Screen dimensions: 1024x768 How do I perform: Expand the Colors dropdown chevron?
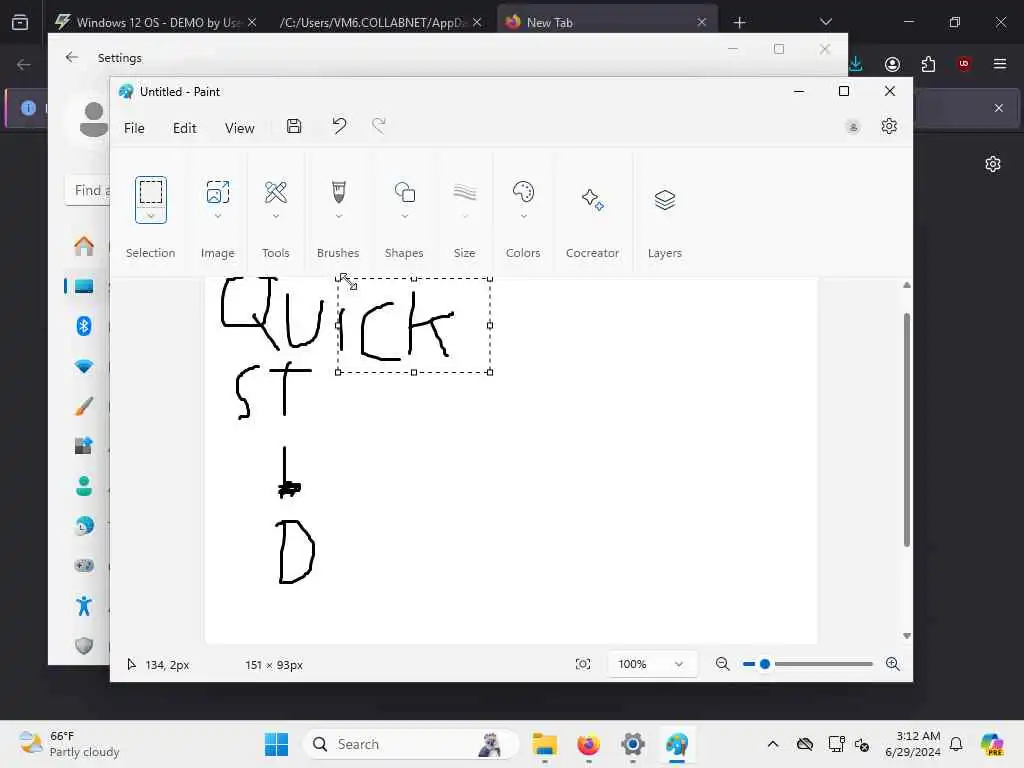(x=523, y=216)
